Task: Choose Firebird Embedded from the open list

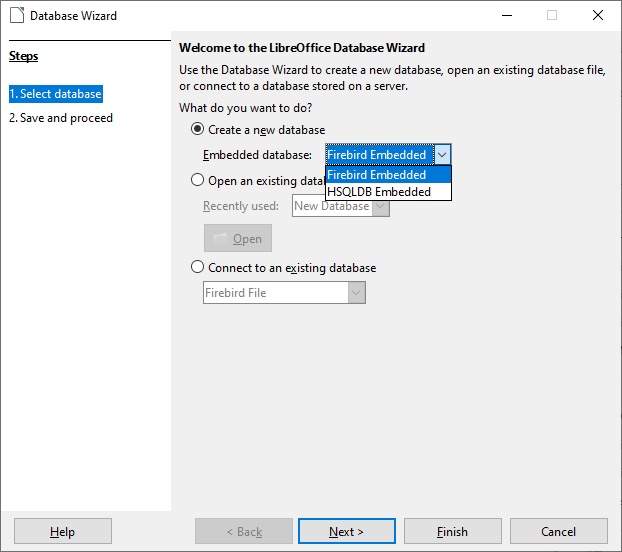Action: [x=388, y=174]
